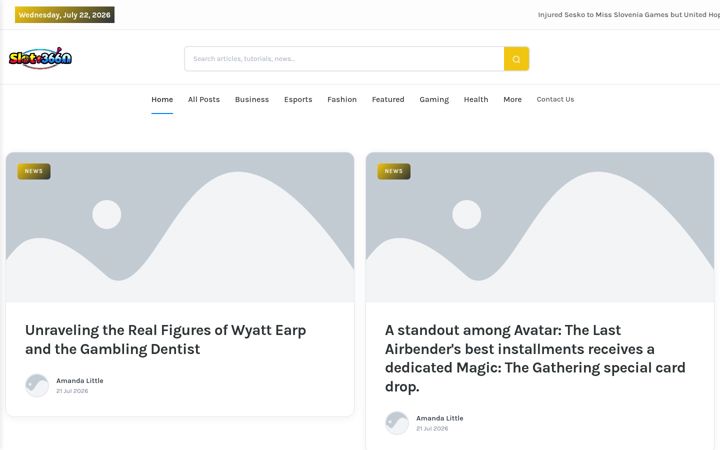Select Gaming in the navigation bar
The image size is (720, 450).
click(x=434, y=99)
